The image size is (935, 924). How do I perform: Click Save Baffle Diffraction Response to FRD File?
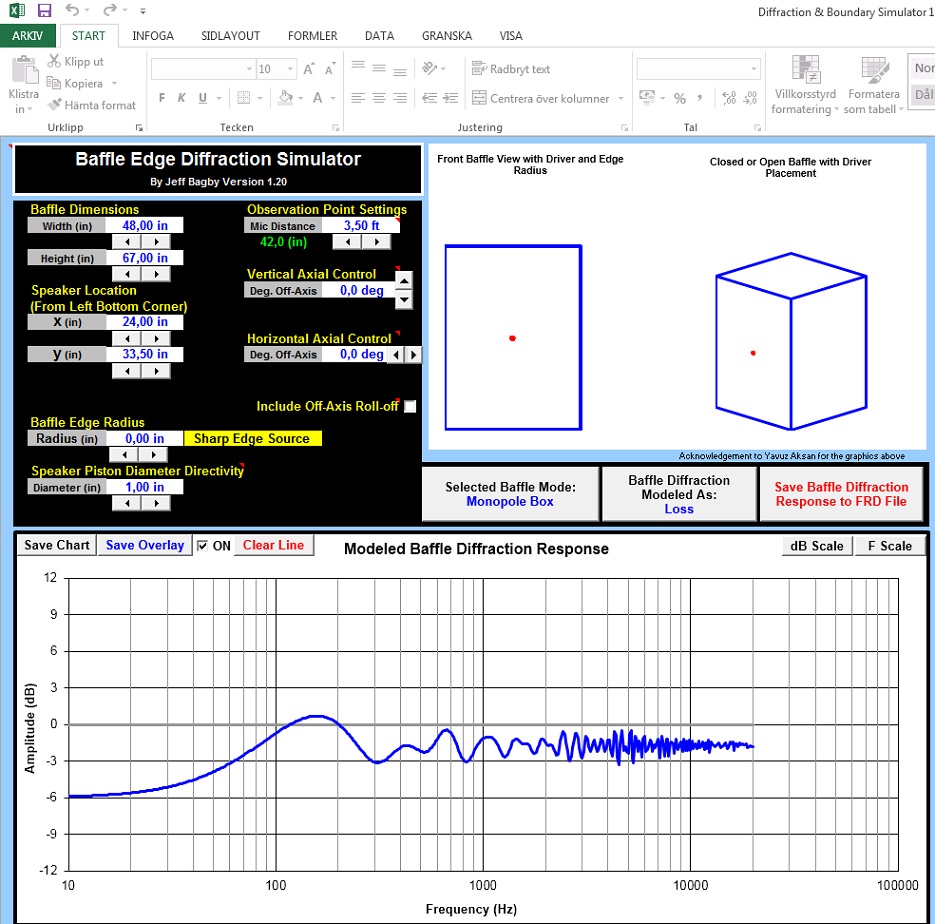(x=841, y=494)
